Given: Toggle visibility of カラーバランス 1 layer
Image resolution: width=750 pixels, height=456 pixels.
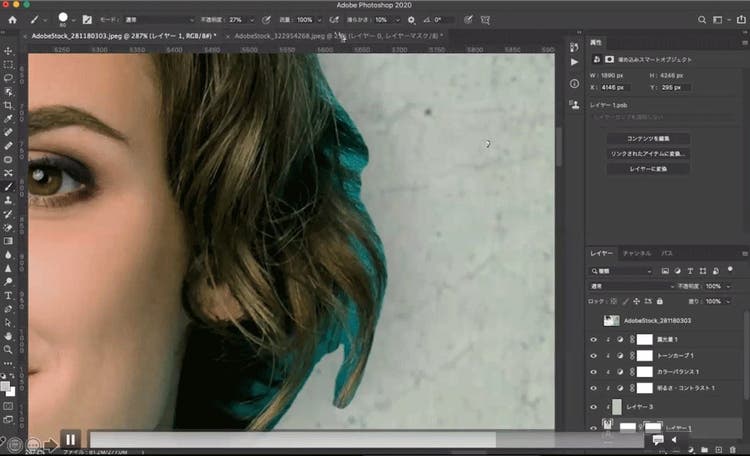Looking at the screenshot, I should [x=594, y=372].
